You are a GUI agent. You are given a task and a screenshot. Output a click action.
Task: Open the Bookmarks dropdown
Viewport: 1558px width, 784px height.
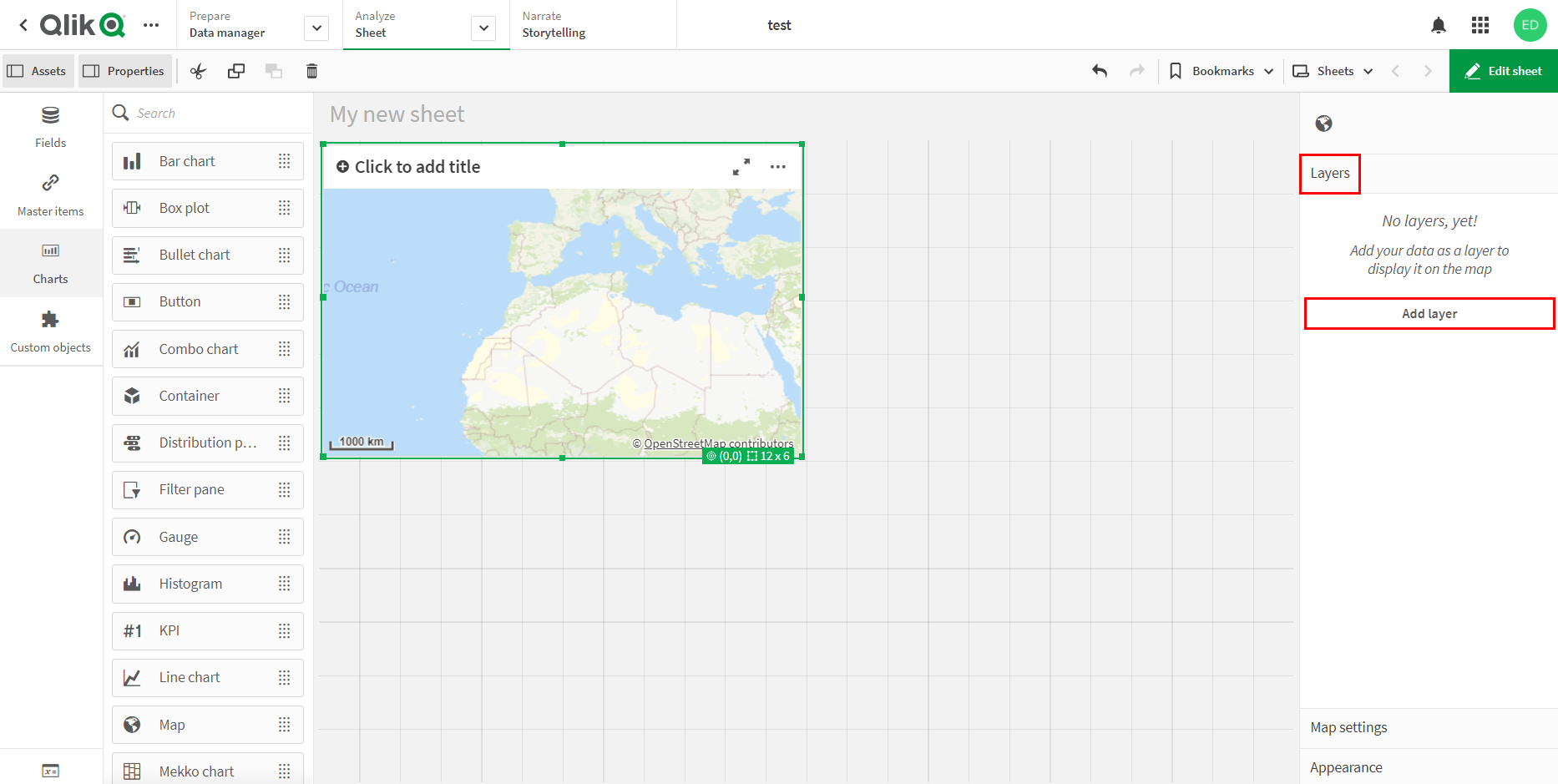point(1222,71)
